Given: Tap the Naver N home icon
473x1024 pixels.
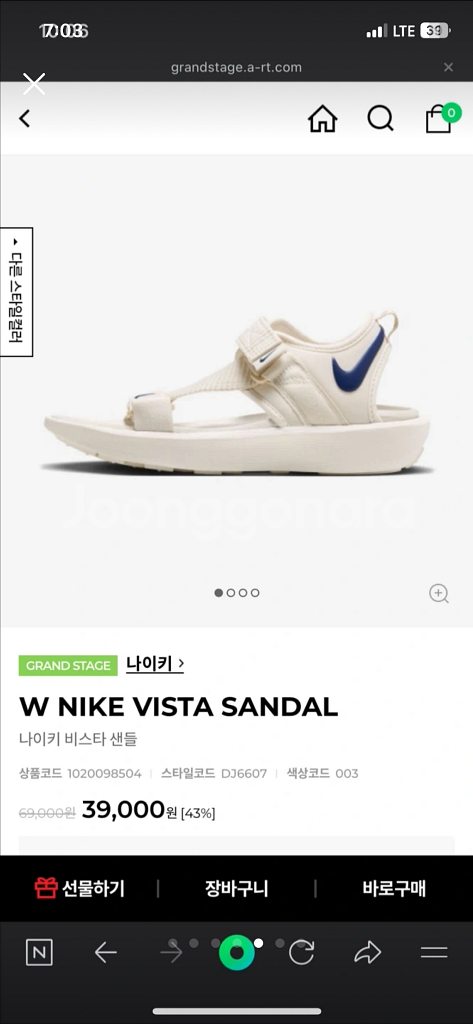Looking at the screenshot, I should click(x=39, y=953).
